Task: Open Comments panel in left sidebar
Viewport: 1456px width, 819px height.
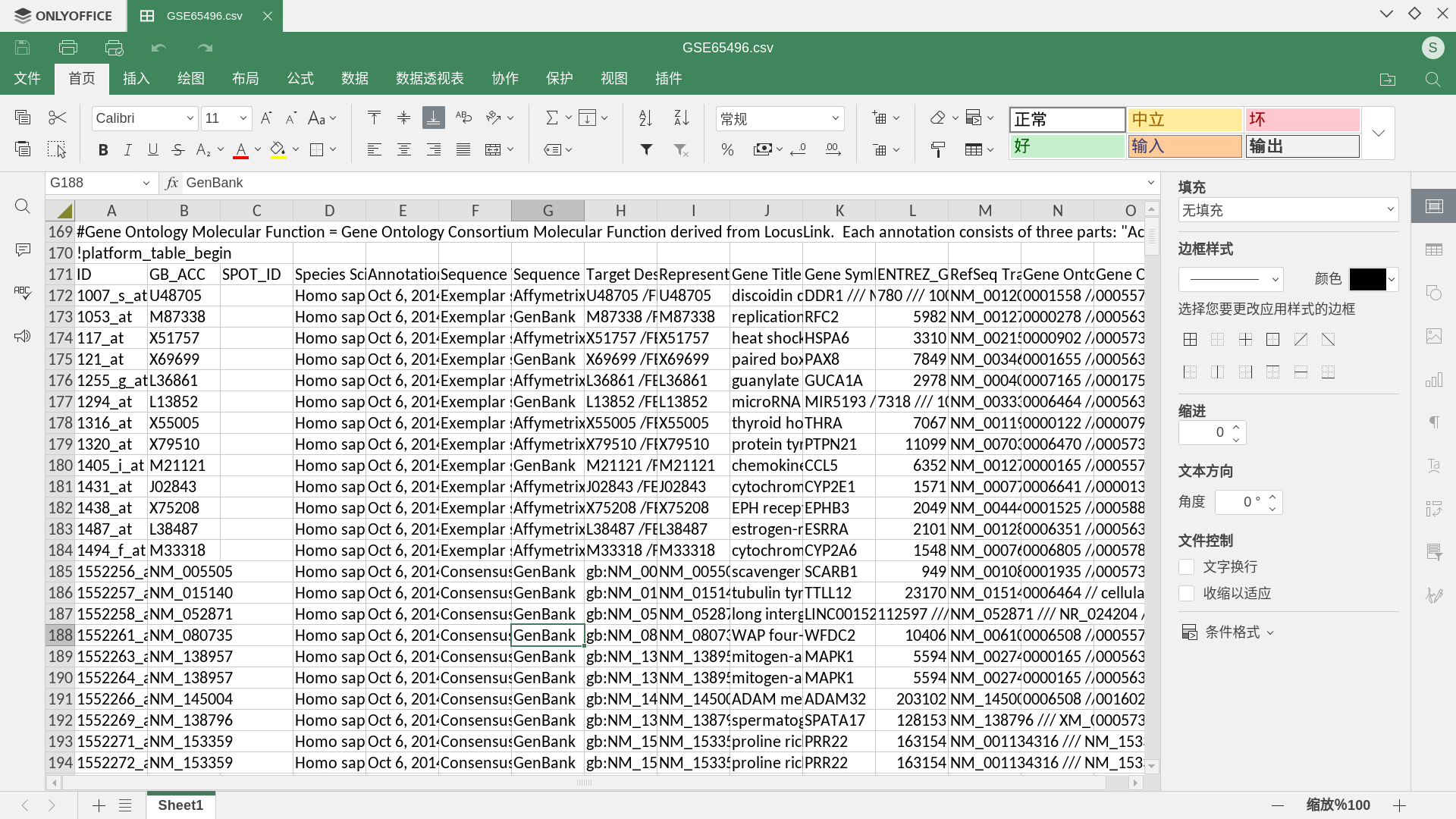Action: (x=23, y=249)
